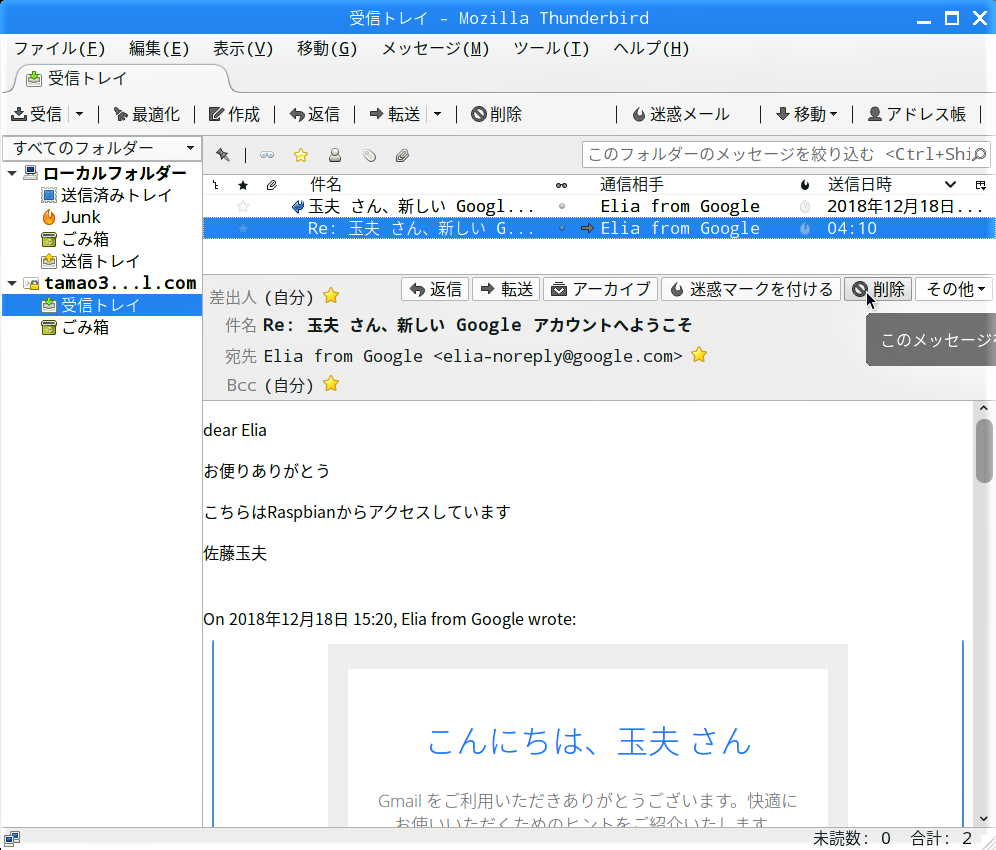
Task: Toggle the pin quick filter icon
Action: [223, 155]
